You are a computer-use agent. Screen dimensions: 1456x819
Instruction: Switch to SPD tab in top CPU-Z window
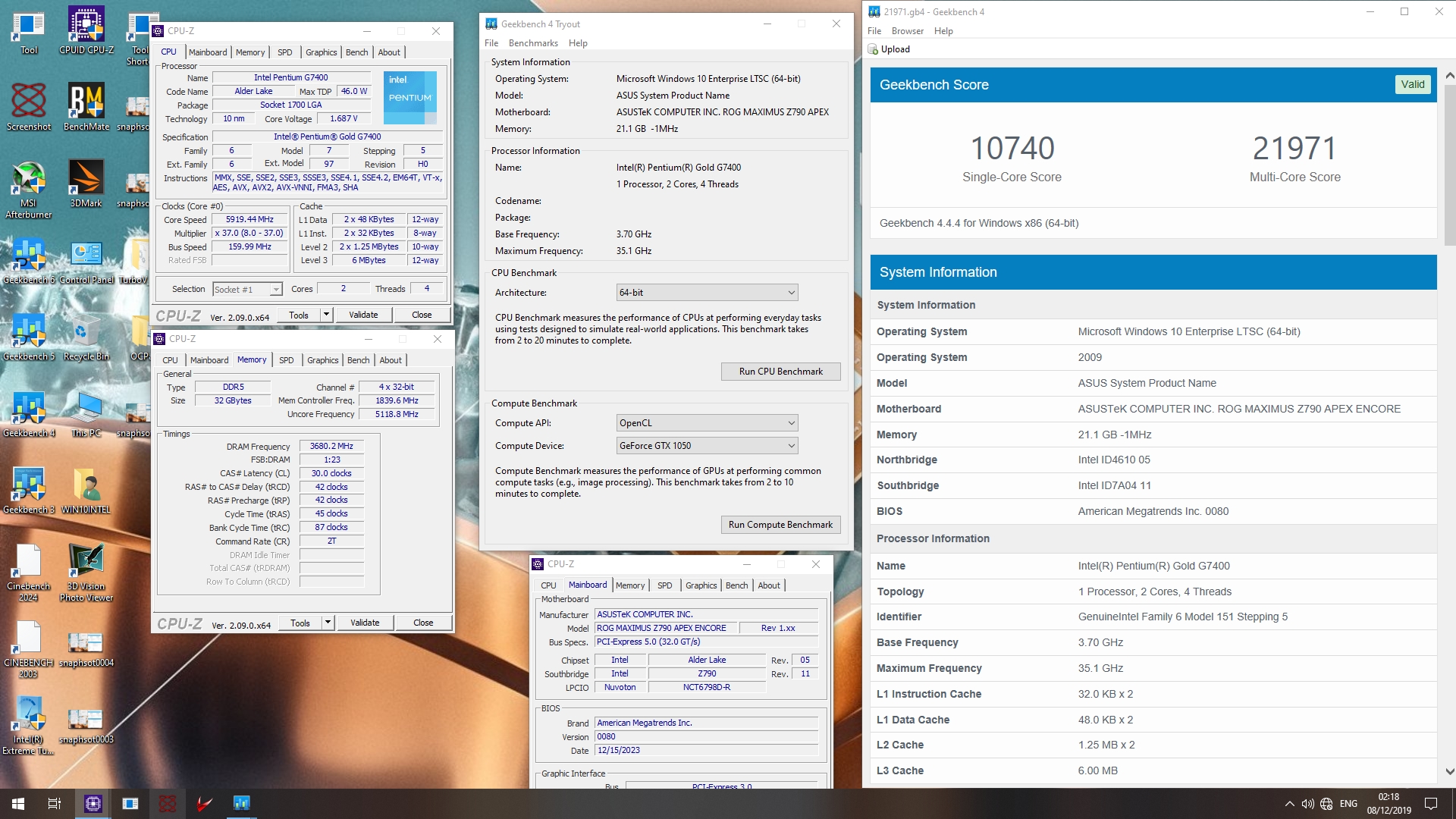tap(284, 52)
